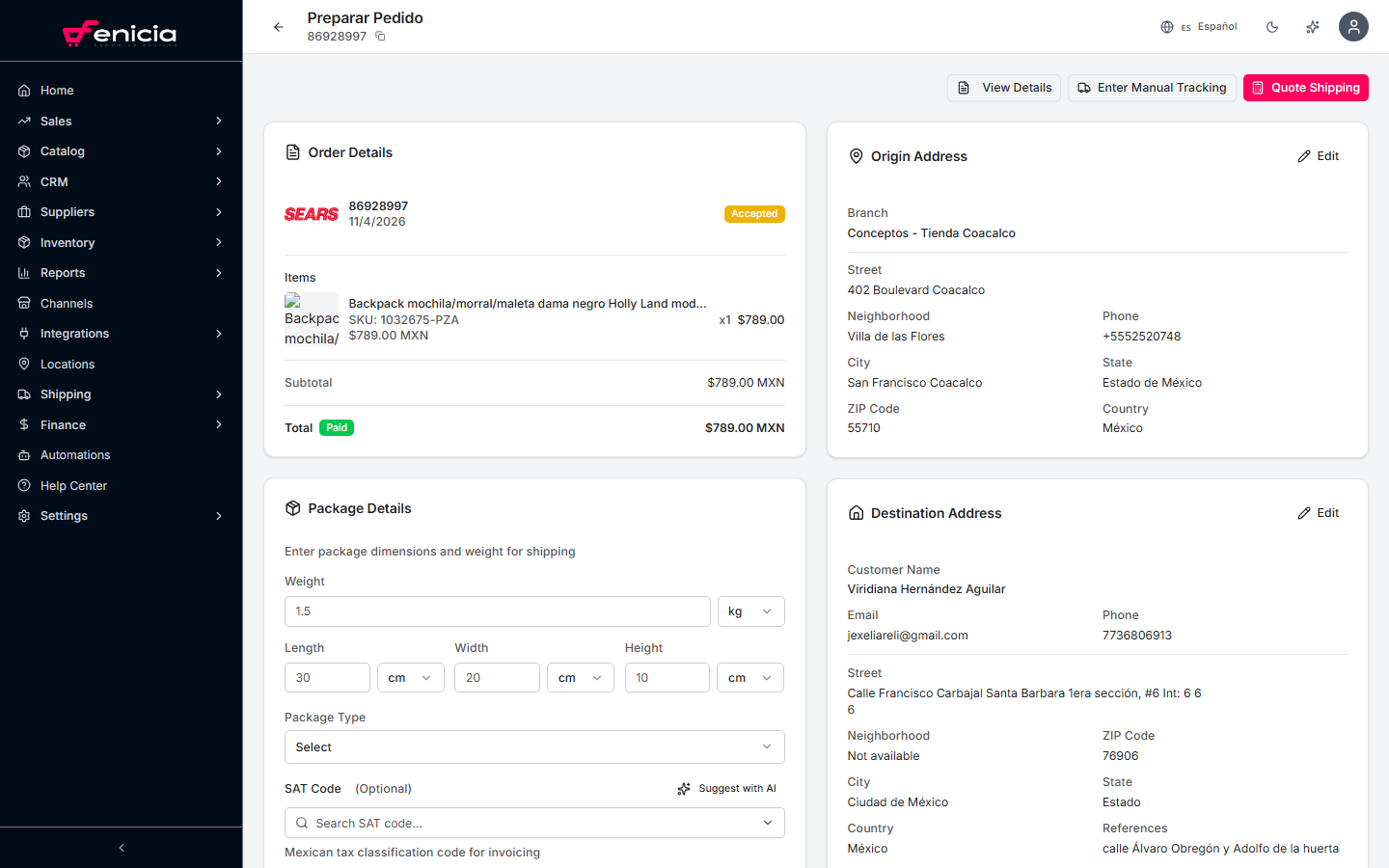
Task: Open the weight unit kg dropdown
Action: 750,610
